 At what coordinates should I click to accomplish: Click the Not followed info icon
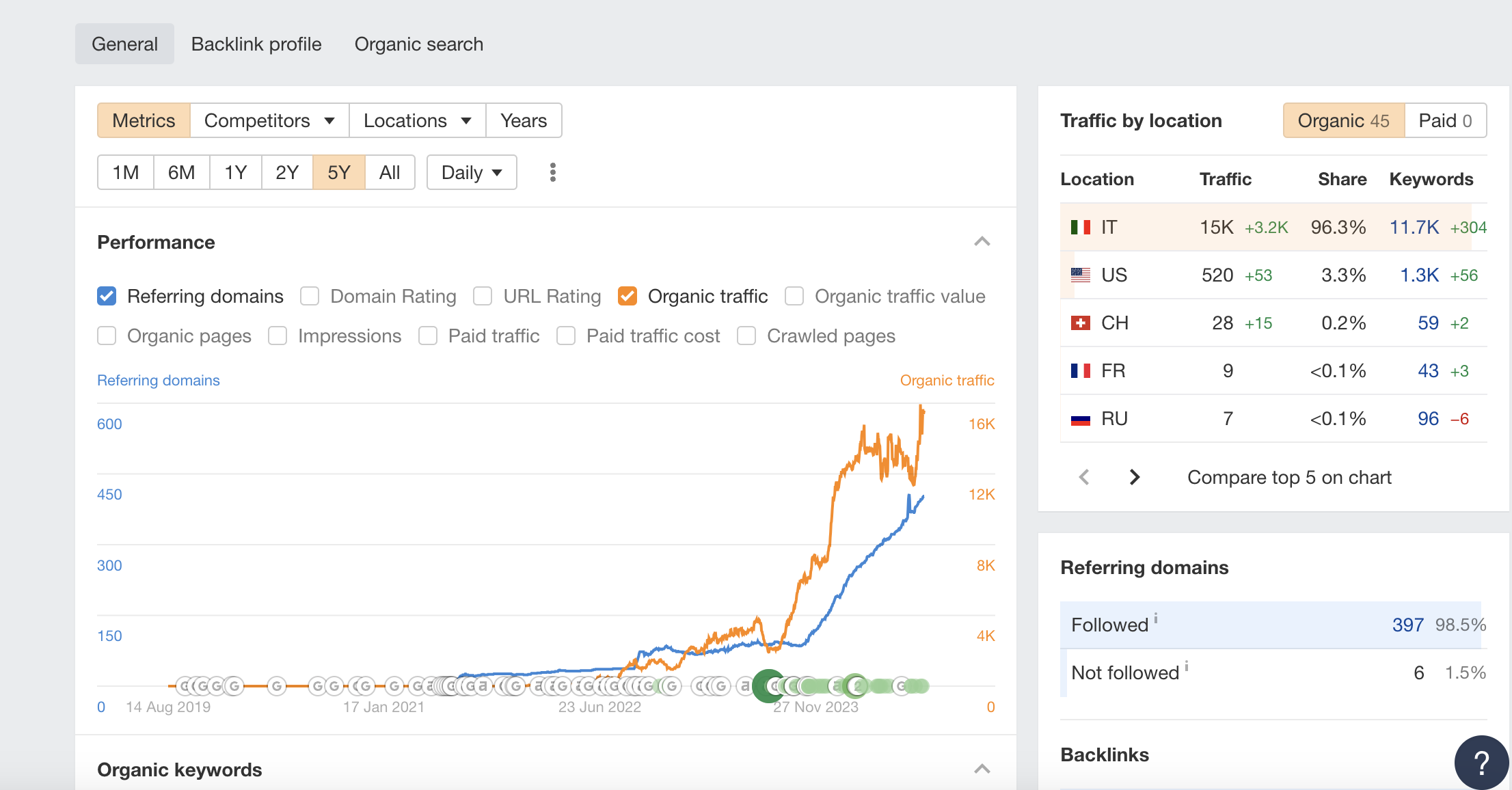(x=1187, y=666)
